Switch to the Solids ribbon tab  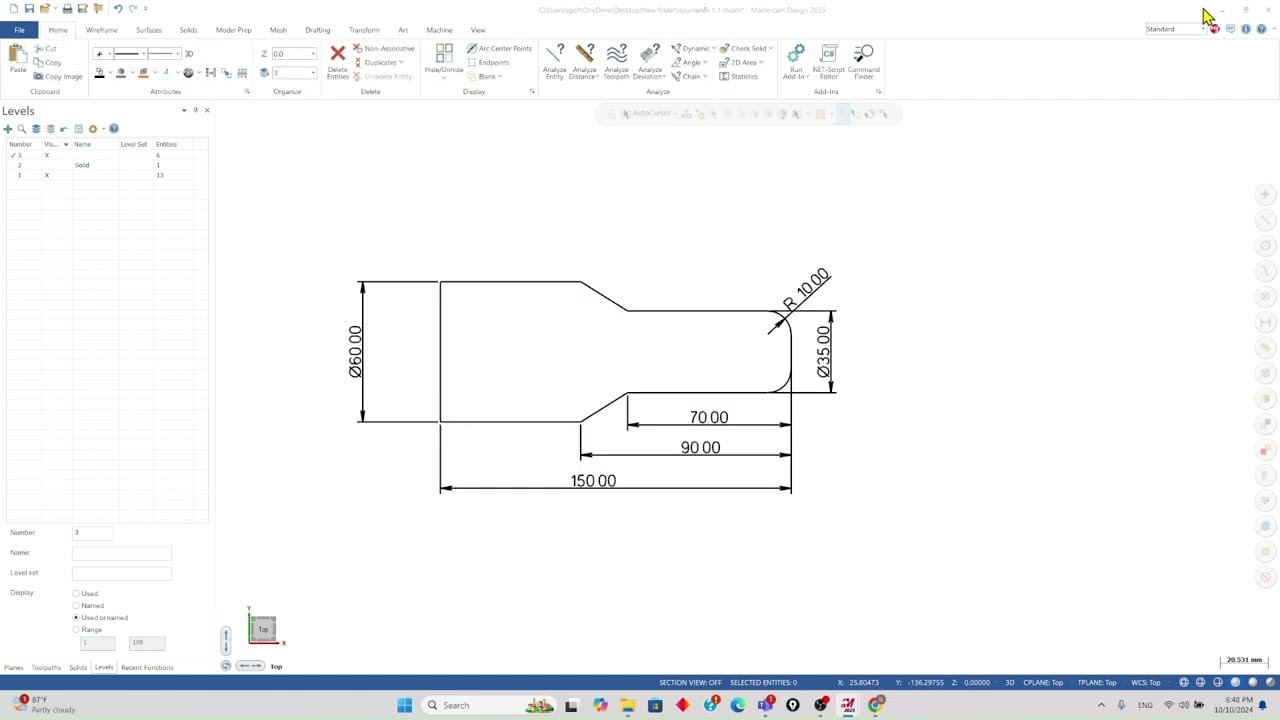pos(188,30)
